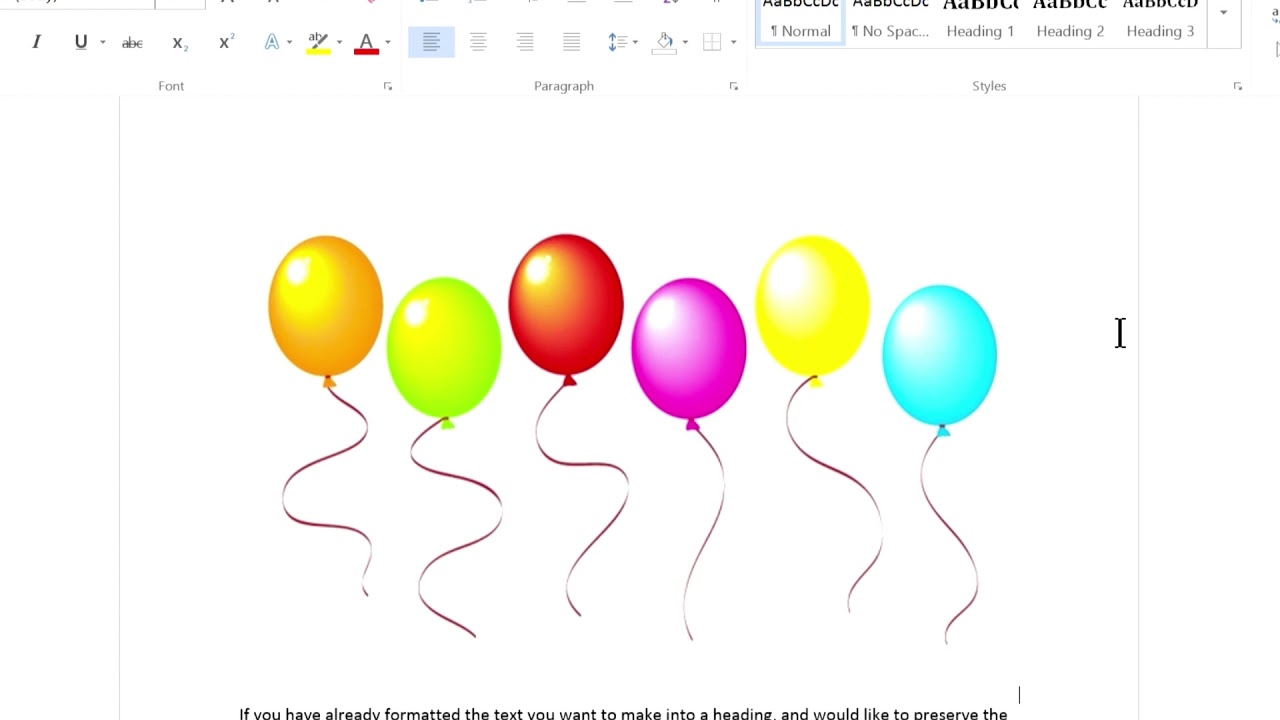Click in the paragraph beginning 'If you have already'
This screenshot has width=1280, height=720.
point(623,714)
